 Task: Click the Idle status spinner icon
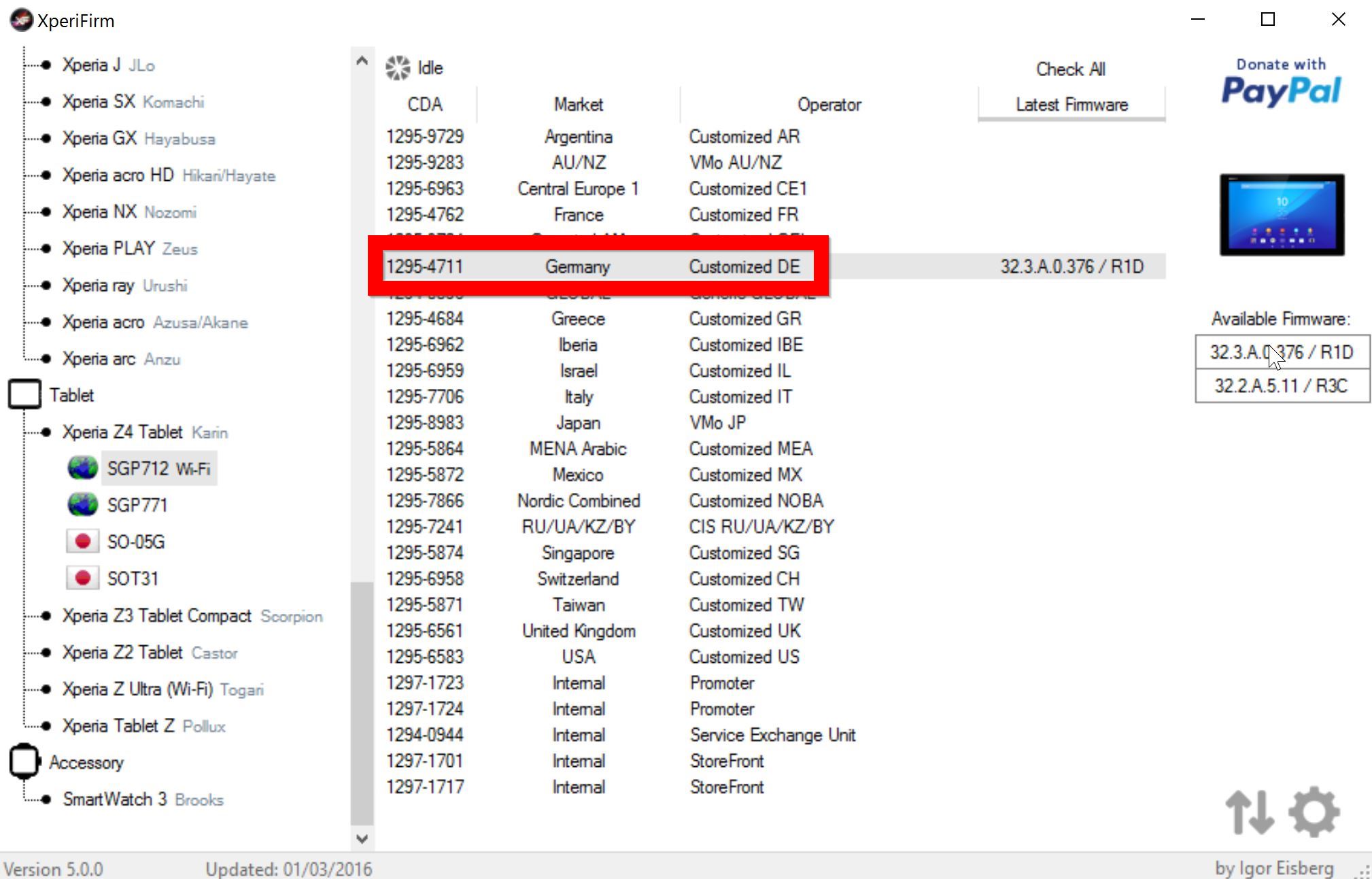398,68
